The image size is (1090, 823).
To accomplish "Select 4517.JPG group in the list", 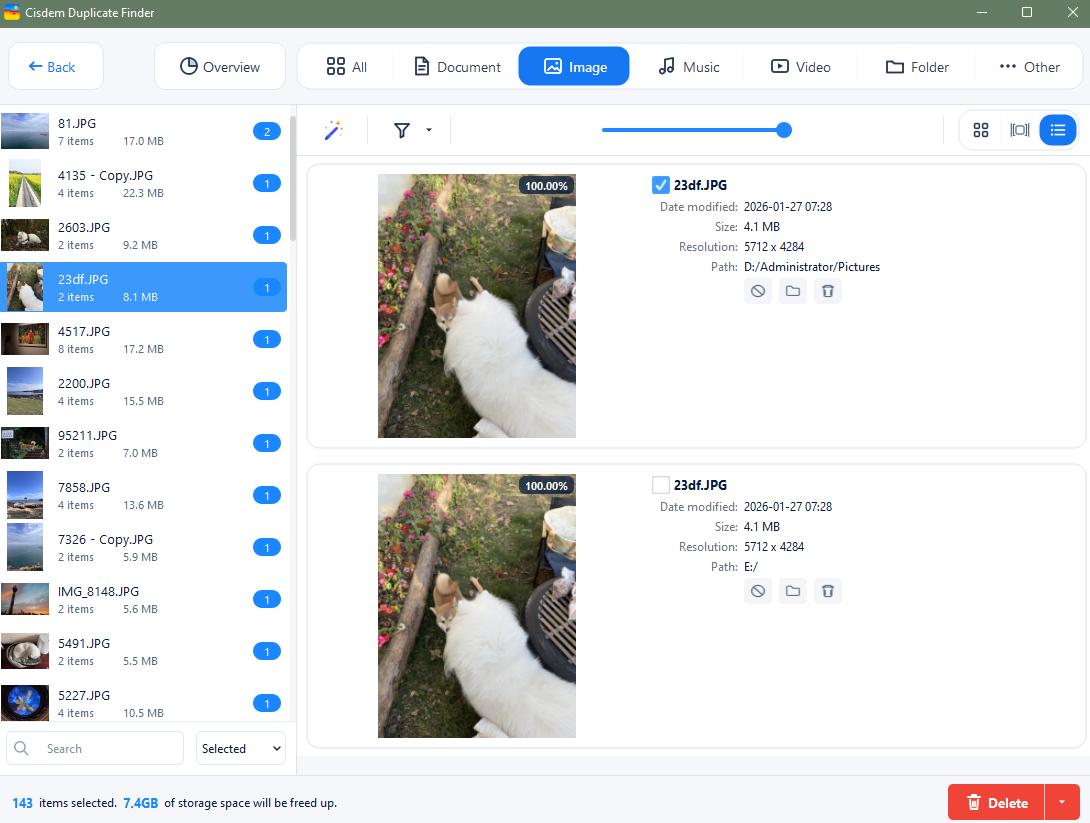I will pos(143,339).
